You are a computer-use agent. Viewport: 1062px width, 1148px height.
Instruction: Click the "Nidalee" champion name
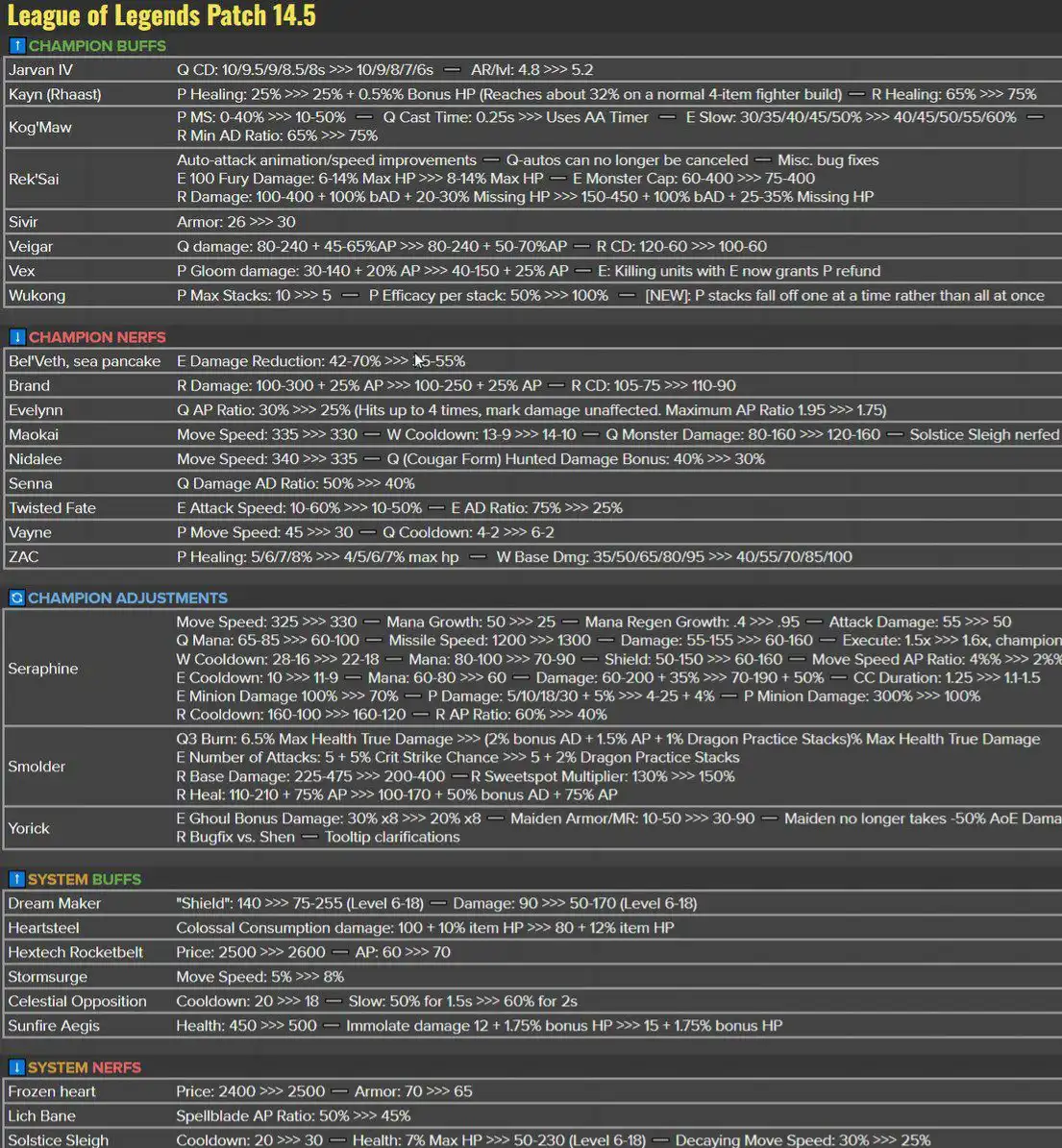click(x=36, y=458)
